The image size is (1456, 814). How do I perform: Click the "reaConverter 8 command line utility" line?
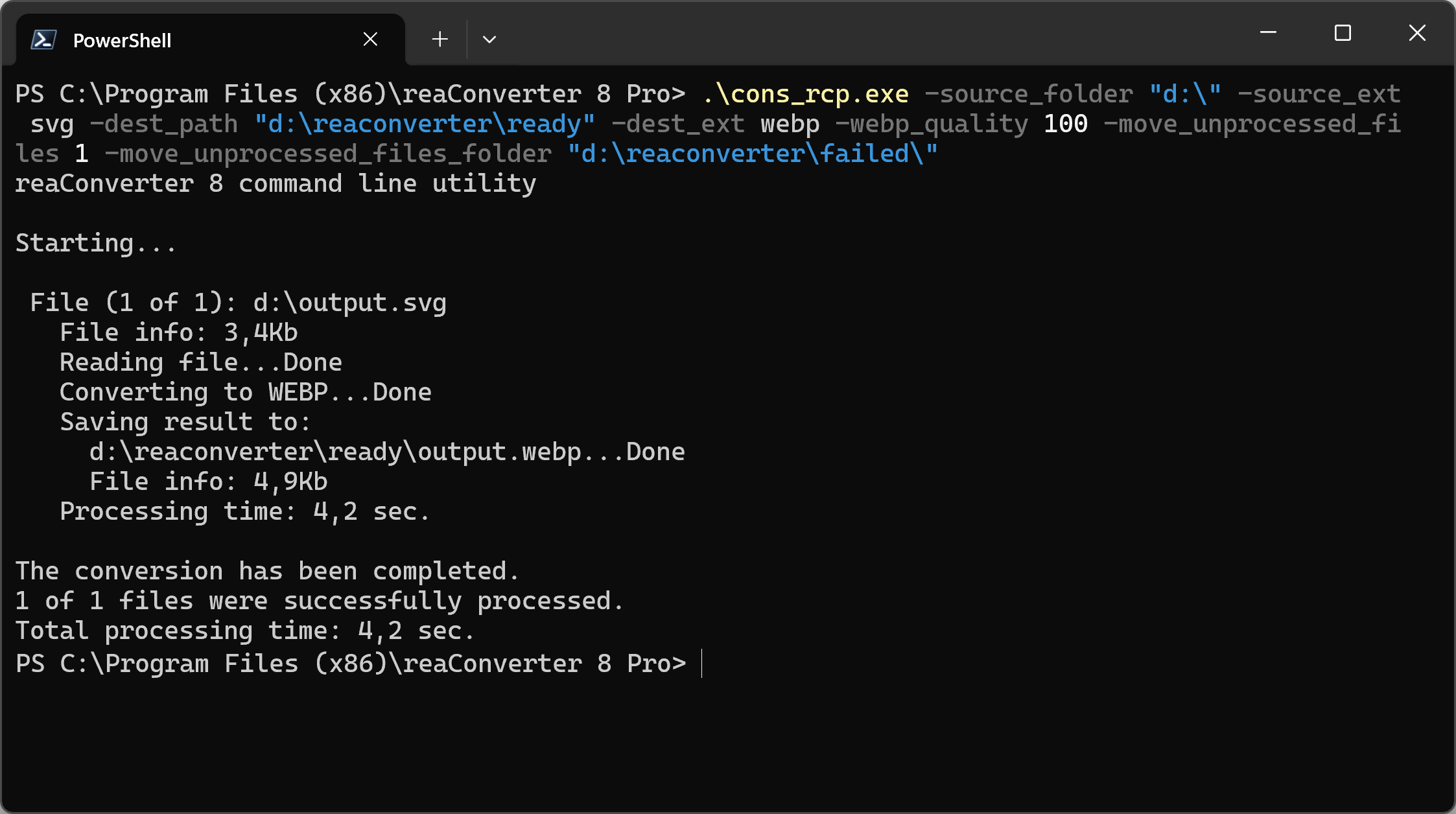[x=276, y=184]
